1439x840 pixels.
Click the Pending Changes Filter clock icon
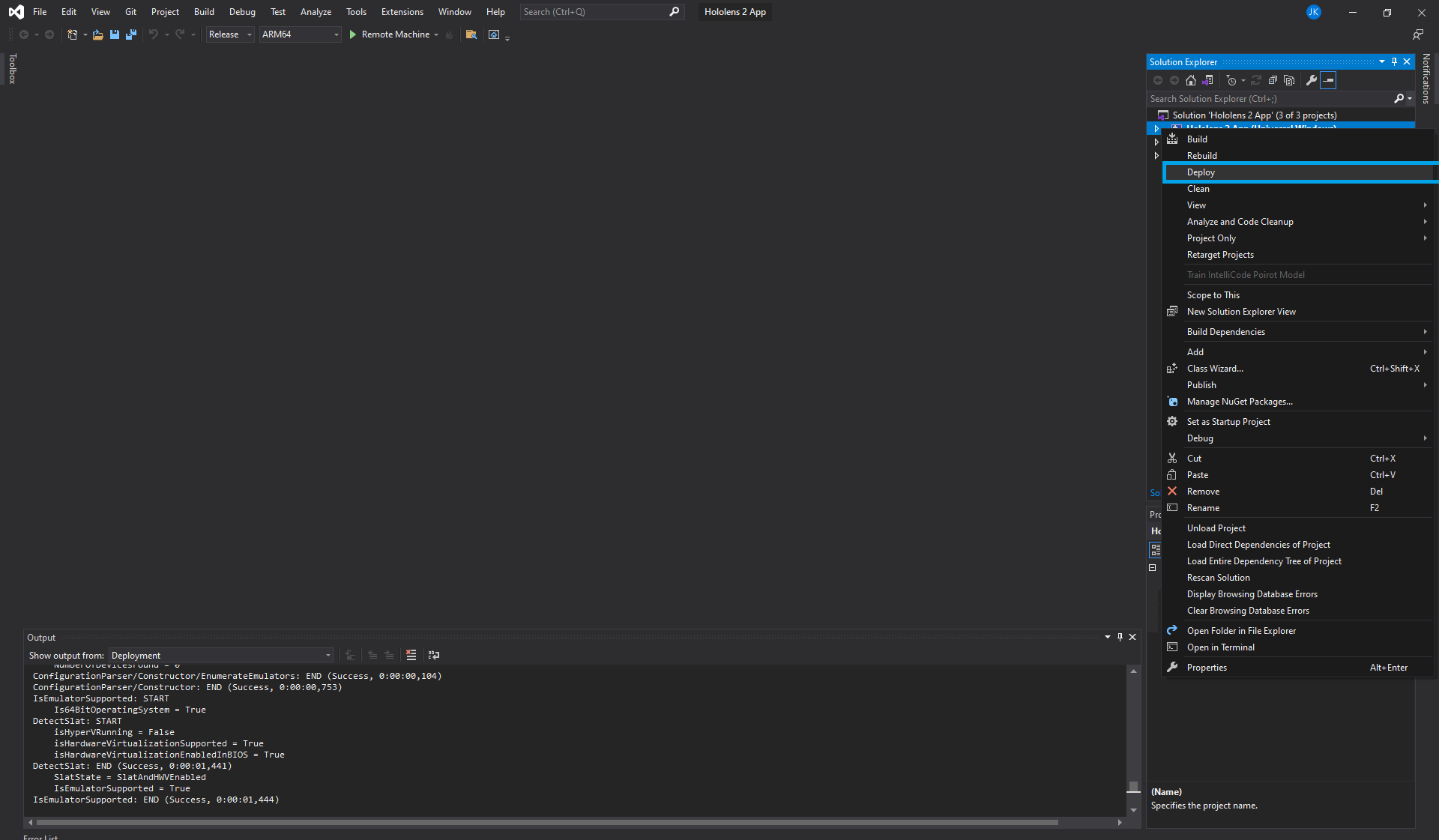click(1231, 80)
